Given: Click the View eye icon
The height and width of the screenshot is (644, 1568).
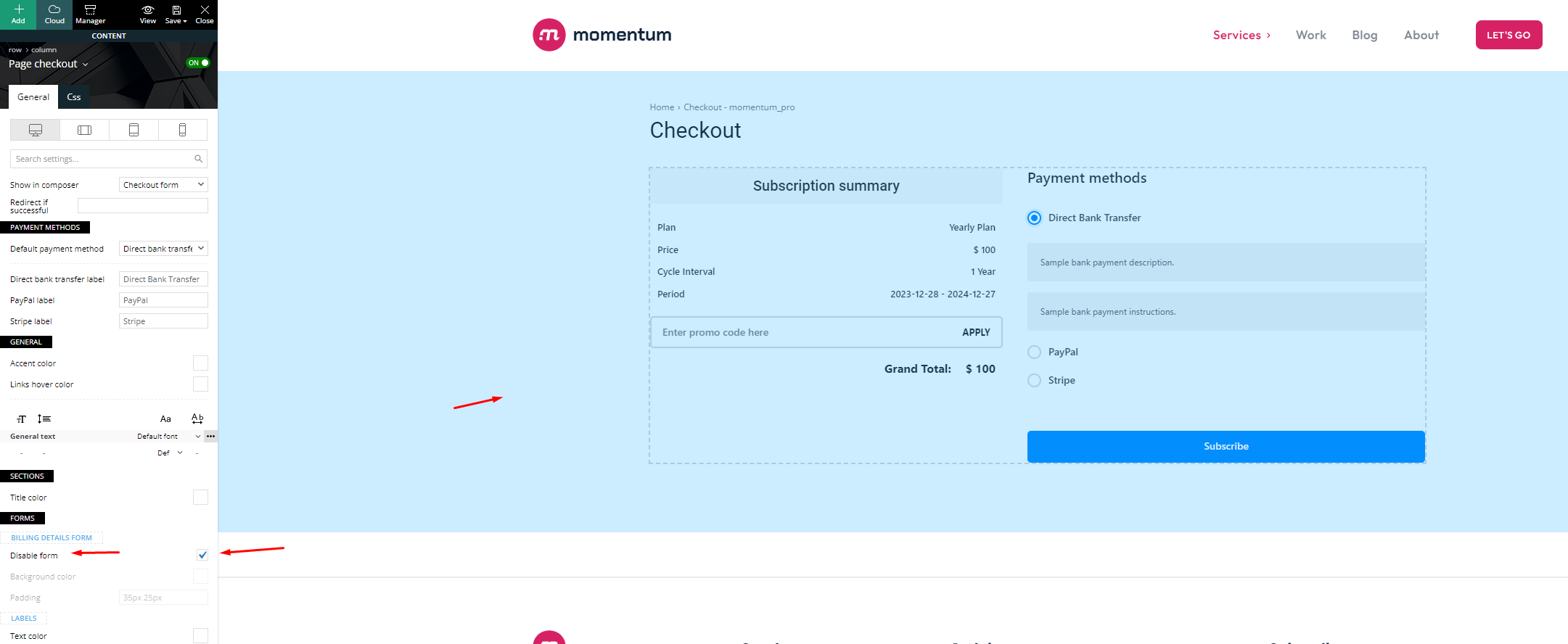Looking at the screenshot, I should pyautogui.click(x=147, y=10).
